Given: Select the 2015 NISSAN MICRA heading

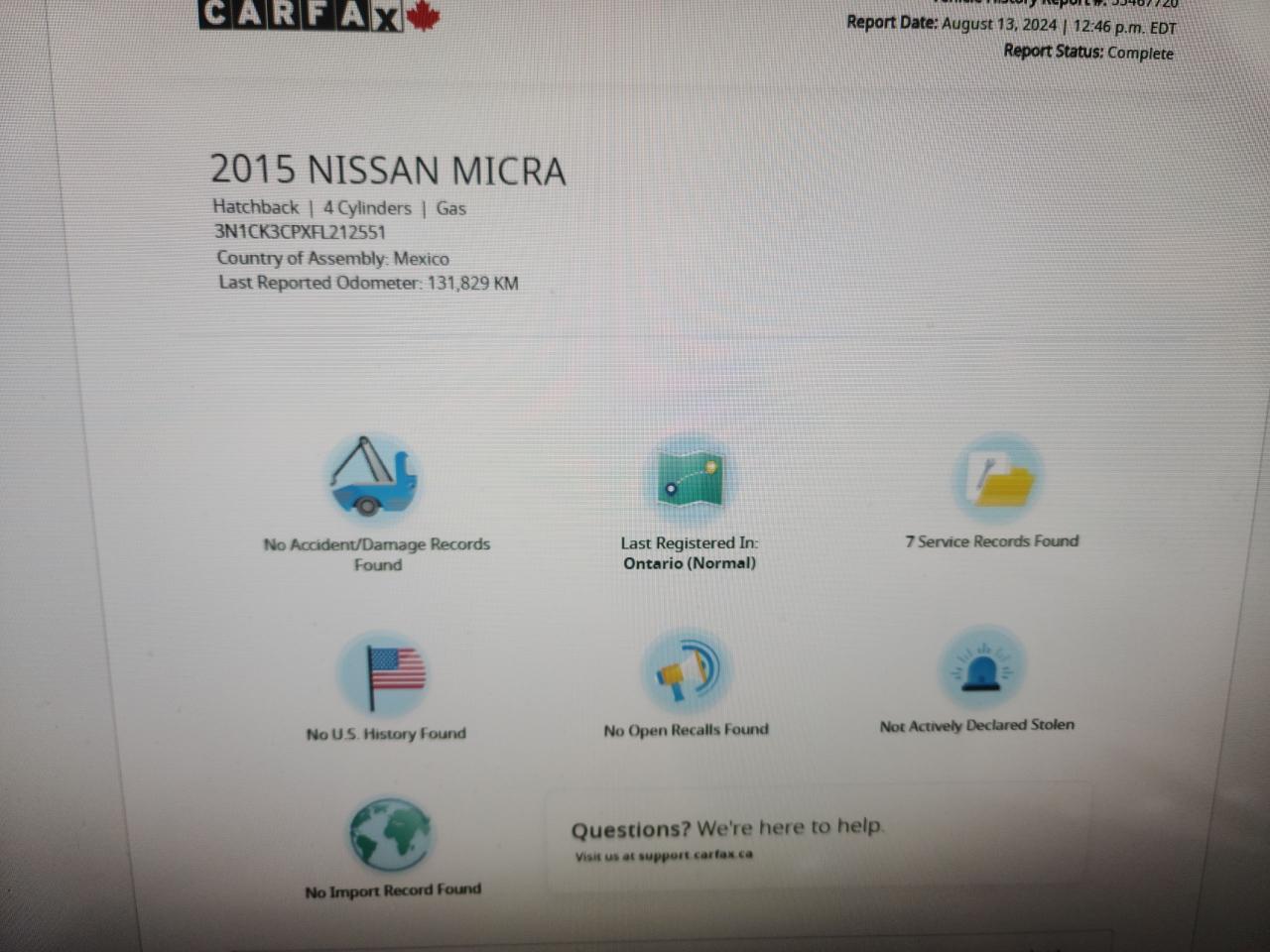Looking at the screenshot, I should (388, 171).
